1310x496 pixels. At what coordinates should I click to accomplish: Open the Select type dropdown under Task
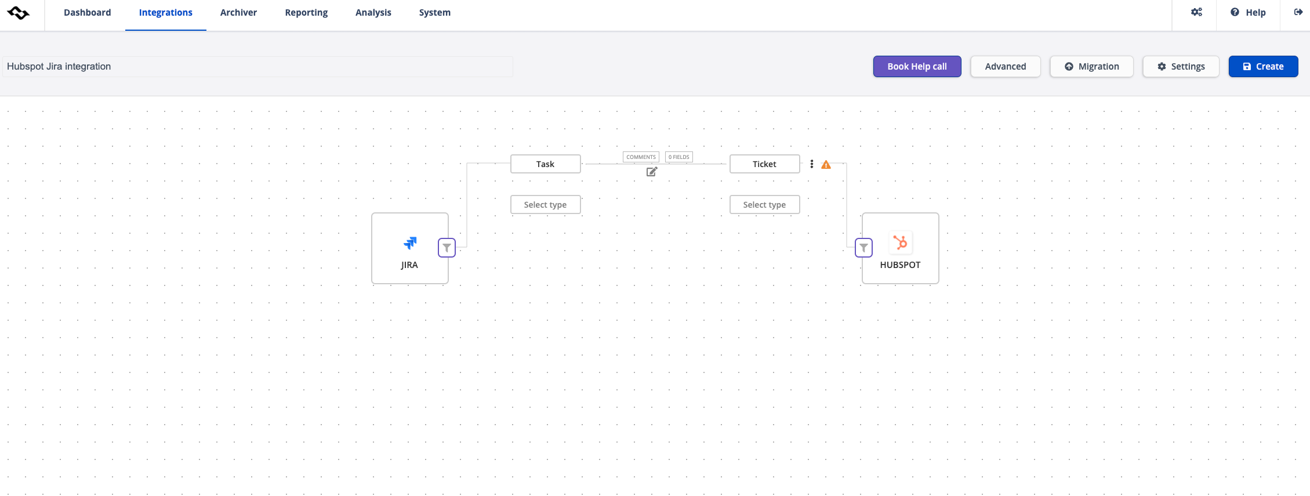pos(545,205)
